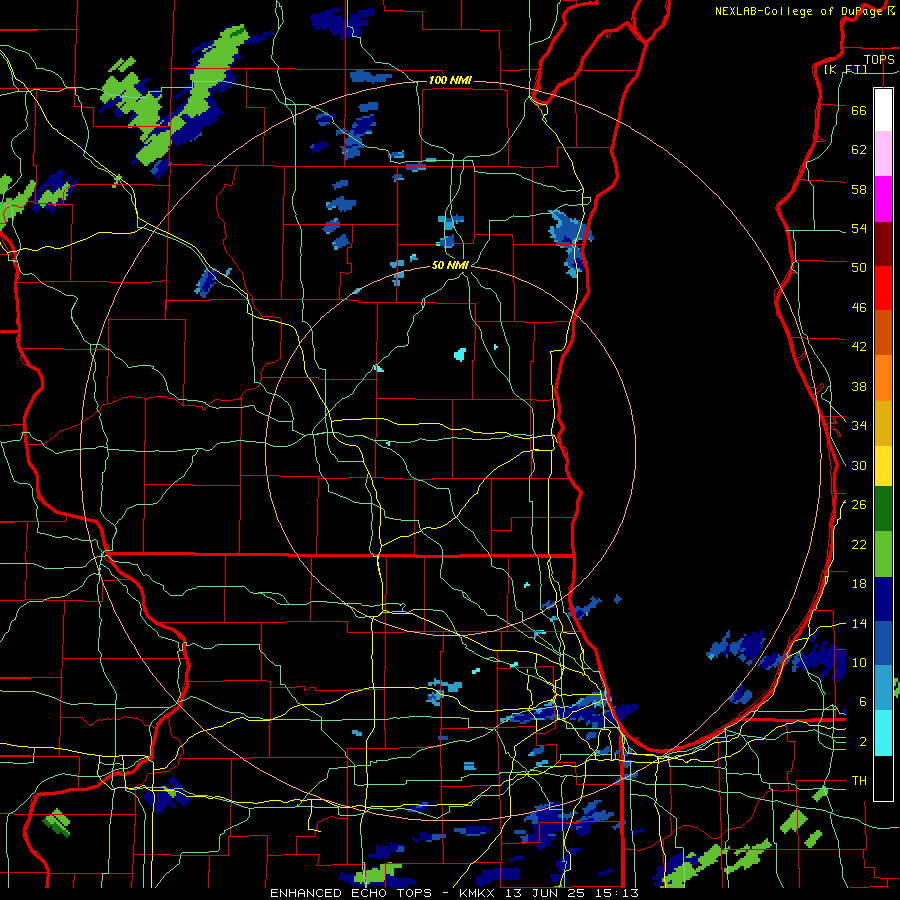Click the TOPS legend title
Image resolution: width=900 pixels, height=900 pixels.
[879, 60]
